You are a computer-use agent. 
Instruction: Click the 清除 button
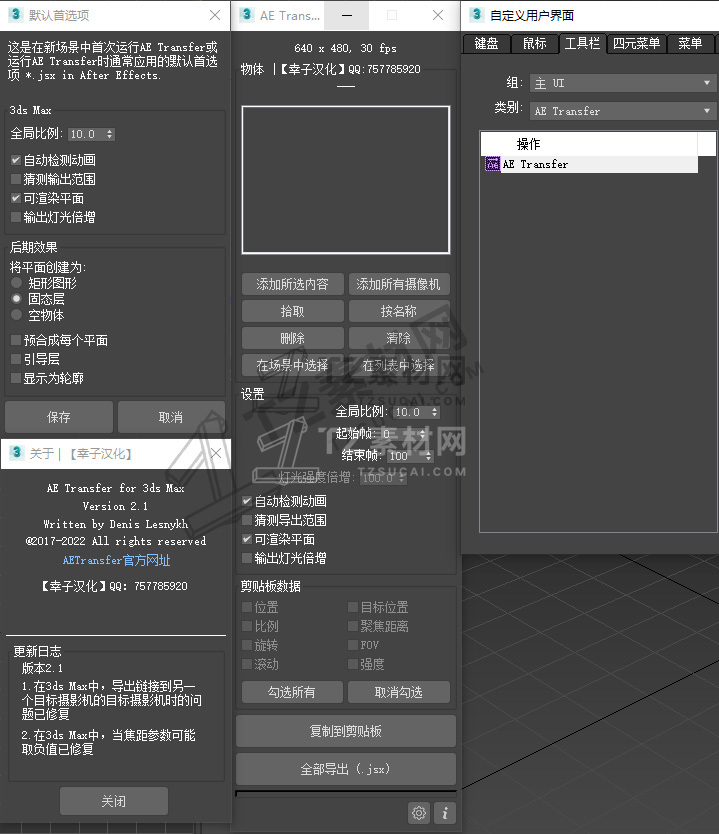(399, 338)
